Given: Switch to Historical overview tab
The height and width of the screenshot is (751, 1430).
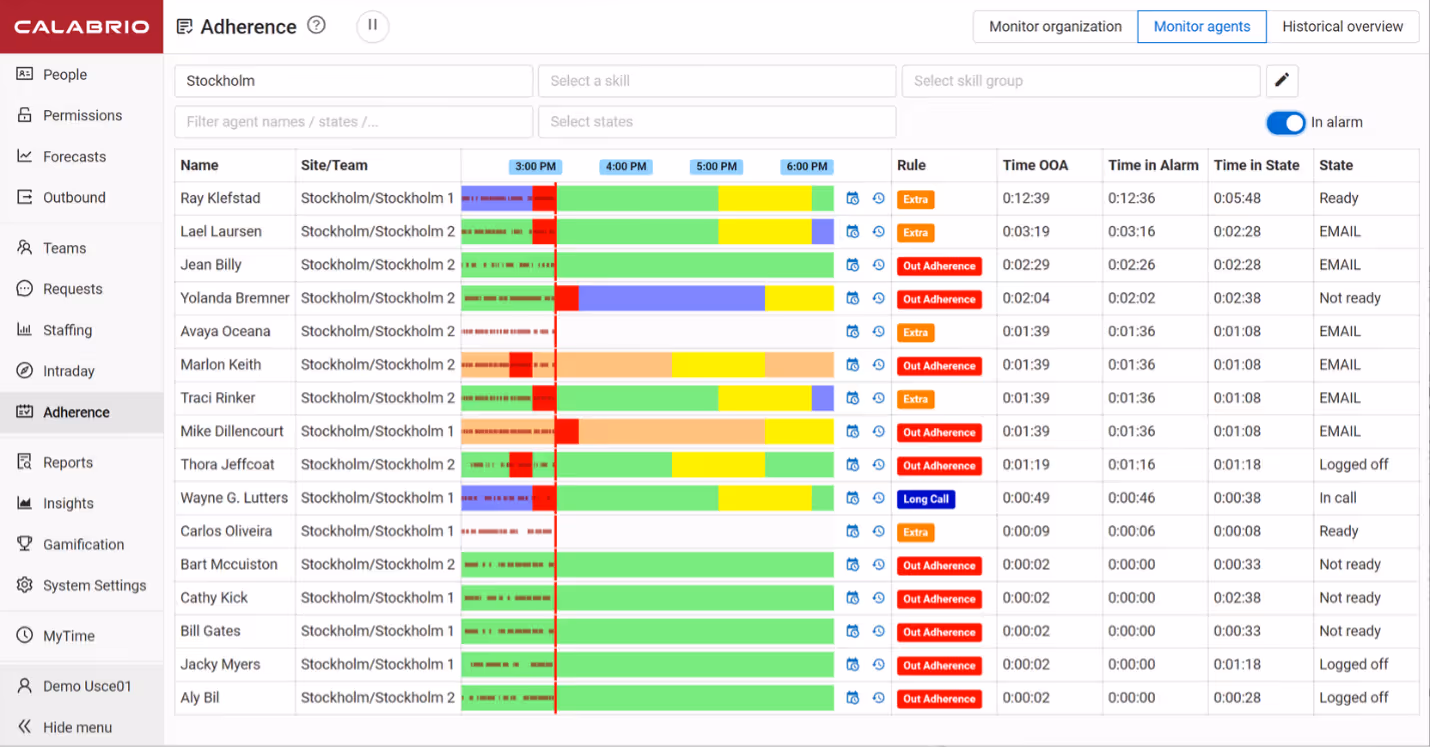Looking at the screenshot, I should tap(1342, 27).
